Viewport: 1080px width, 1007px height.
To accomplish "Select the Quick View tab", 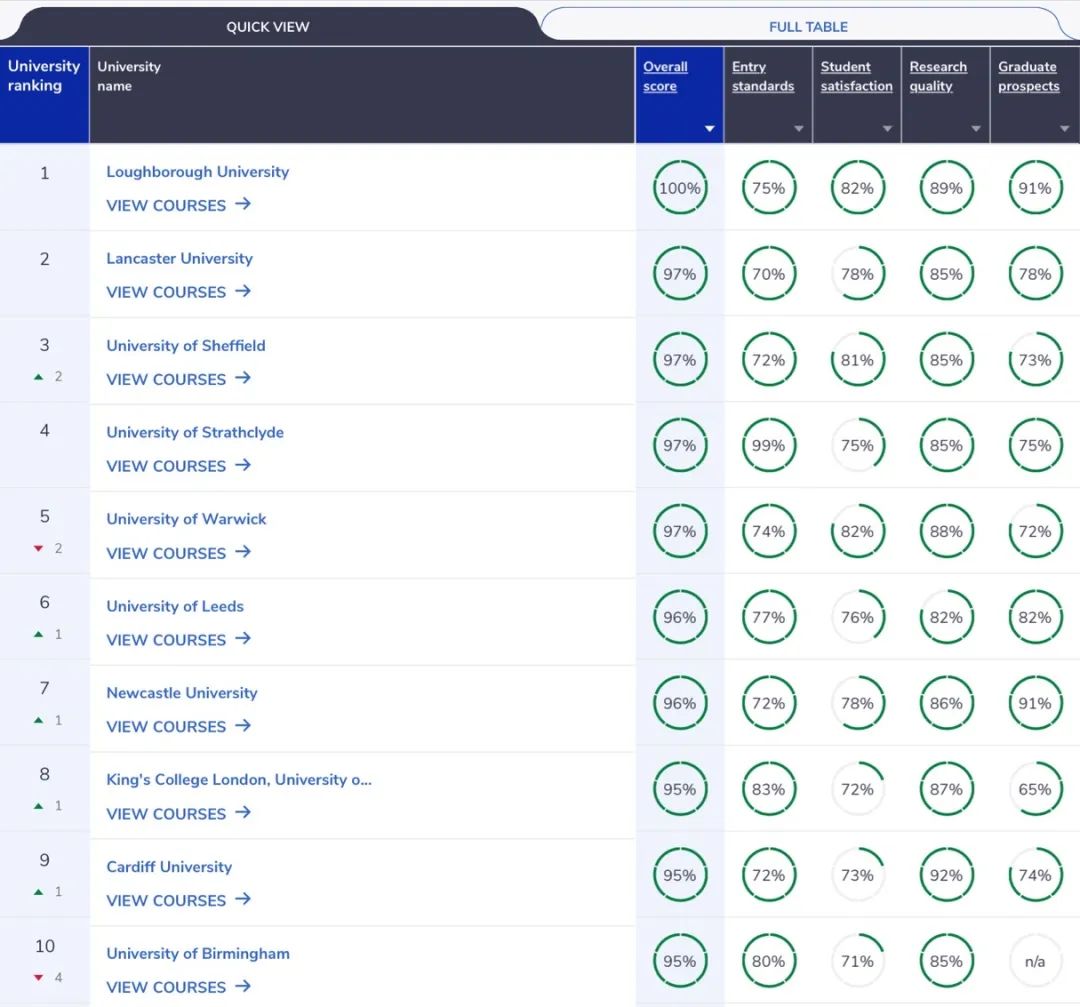I will tap(268, 27).
